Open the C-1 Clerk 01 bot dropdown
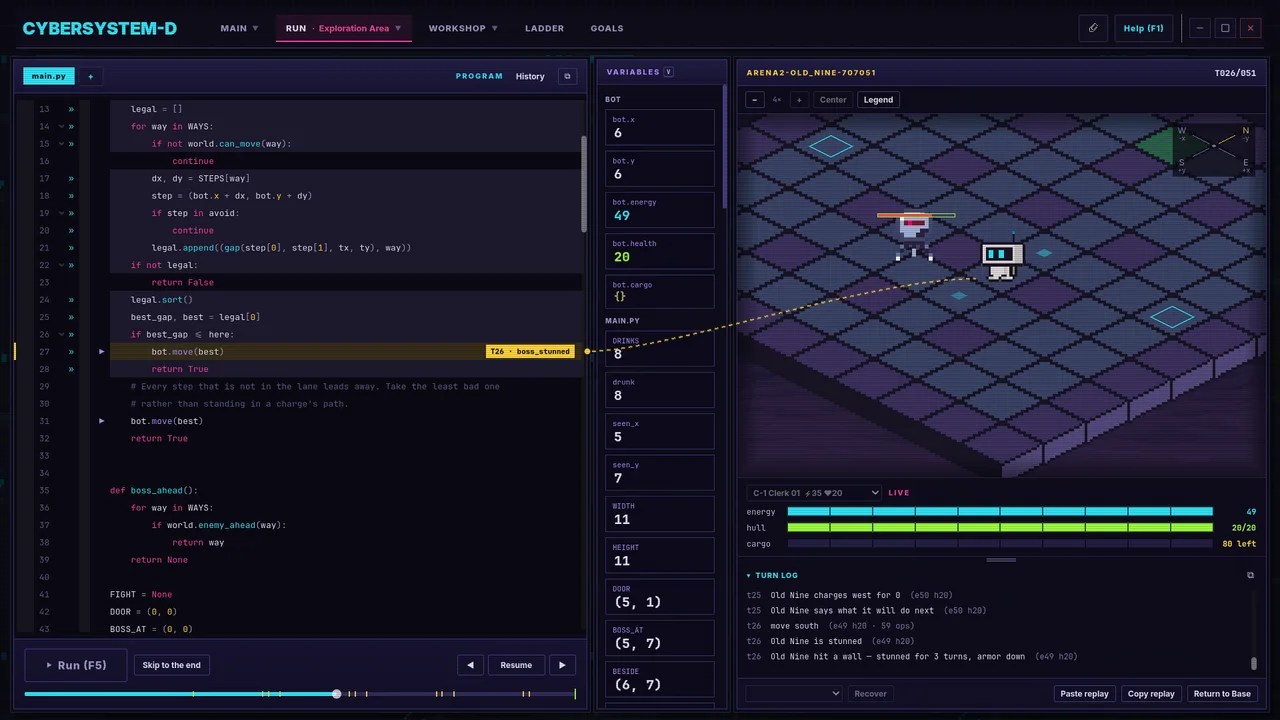The width and height of the screenshot is (1280, 720). click(x=814, y=493)
